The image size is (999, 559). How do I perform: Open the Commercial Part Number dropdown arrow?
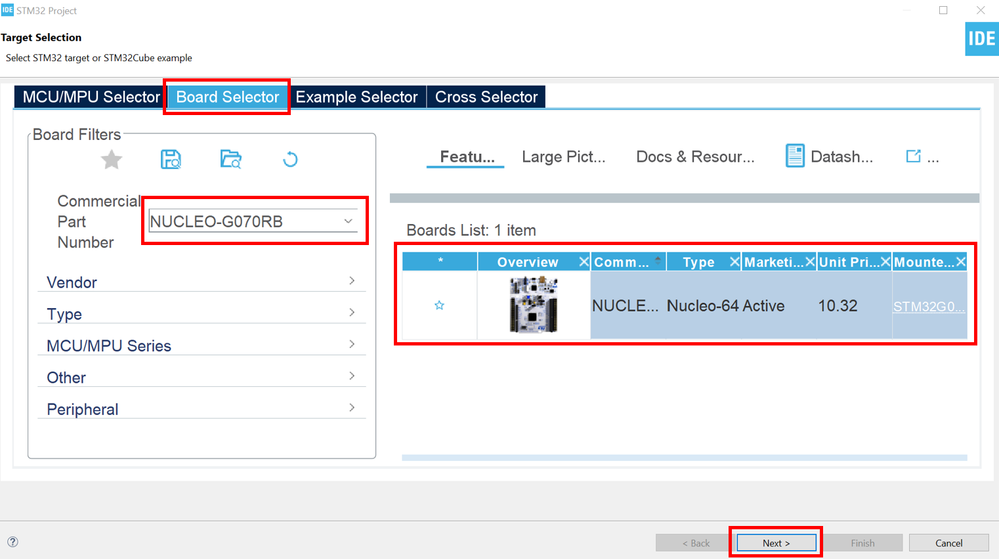tap(348, 221)
